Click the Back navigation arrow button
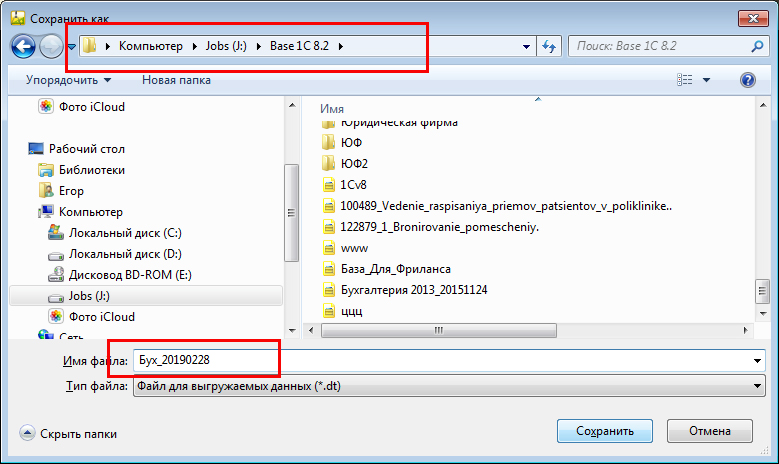779x464 pixels. [24, 46]
